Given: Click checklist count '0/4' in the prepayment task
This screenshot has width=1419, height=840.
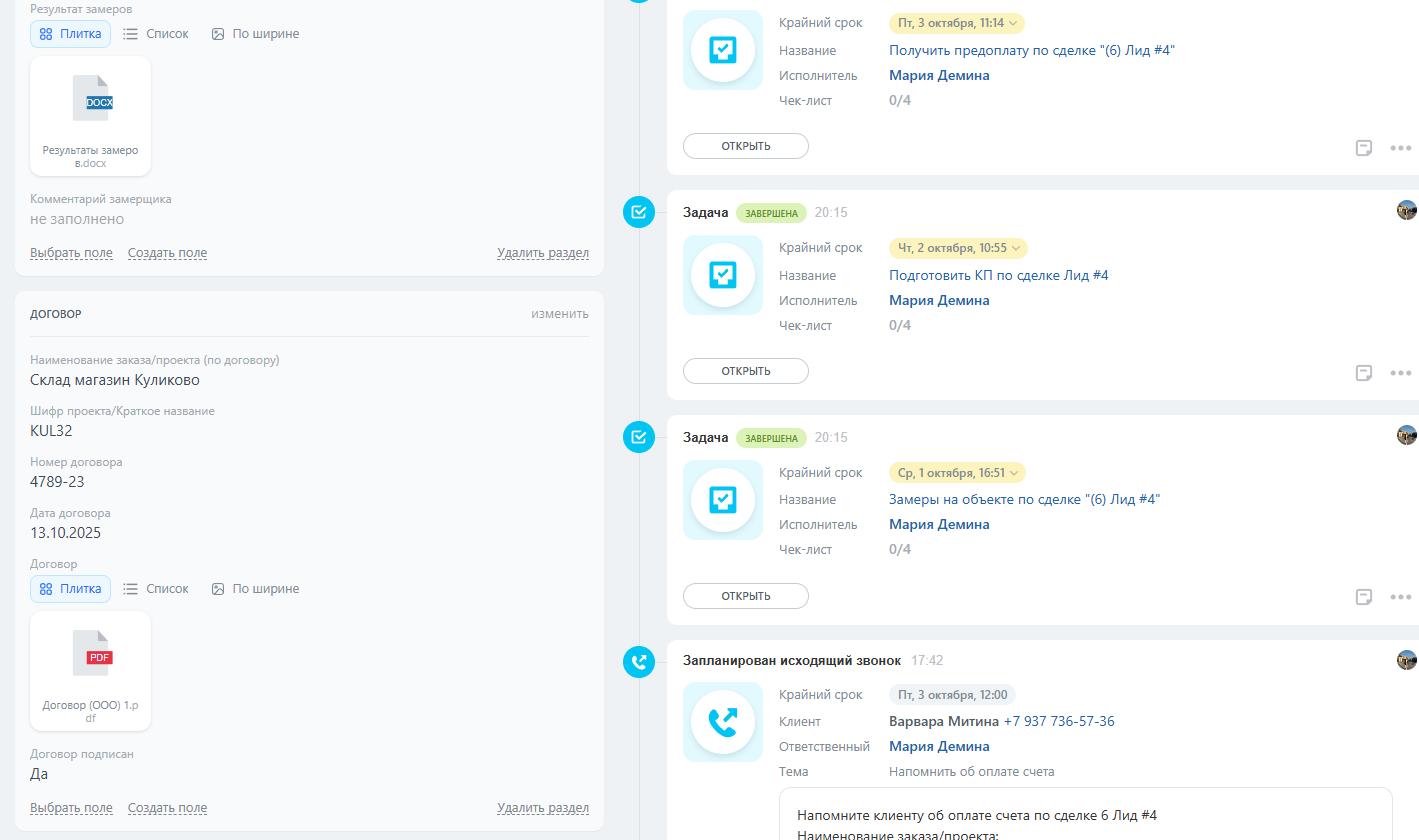Looking at the screenshot, I should coord(900,100).
